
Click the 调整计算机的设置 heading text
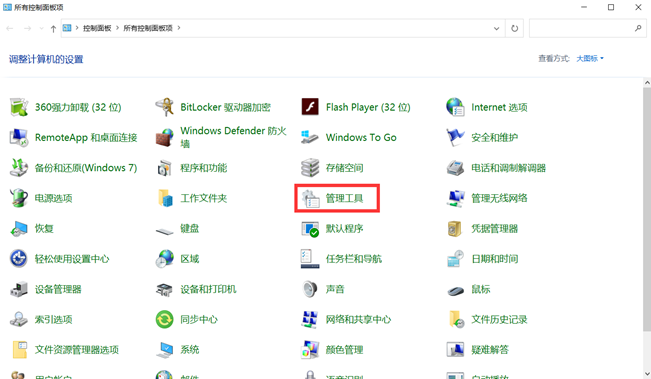click(x=46, y=59)
